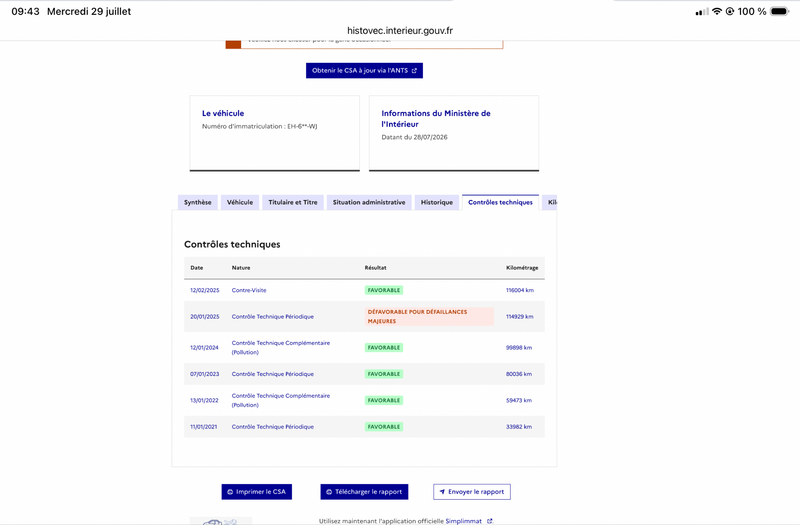Click the 80036 km value
Screen dimensions: 800x525
point(519,374)
